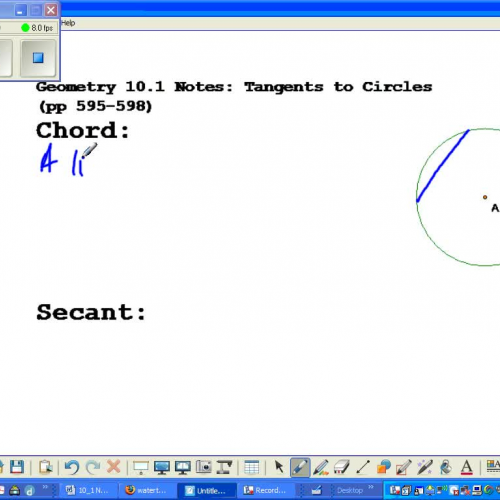Click the handwriting input taskbar icon

point(316,490)
